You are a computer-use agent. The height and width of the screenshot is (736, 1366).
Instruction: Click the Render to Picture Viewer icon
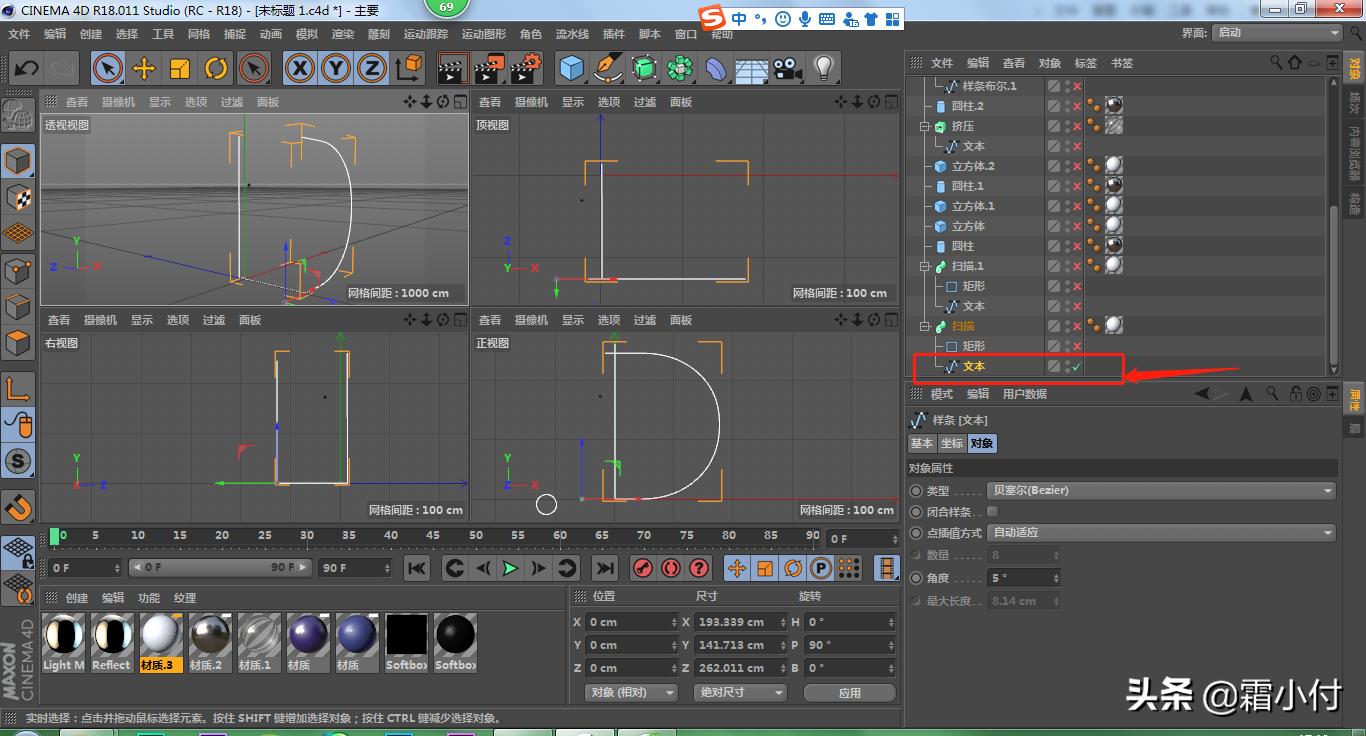(x=488, y=68)
